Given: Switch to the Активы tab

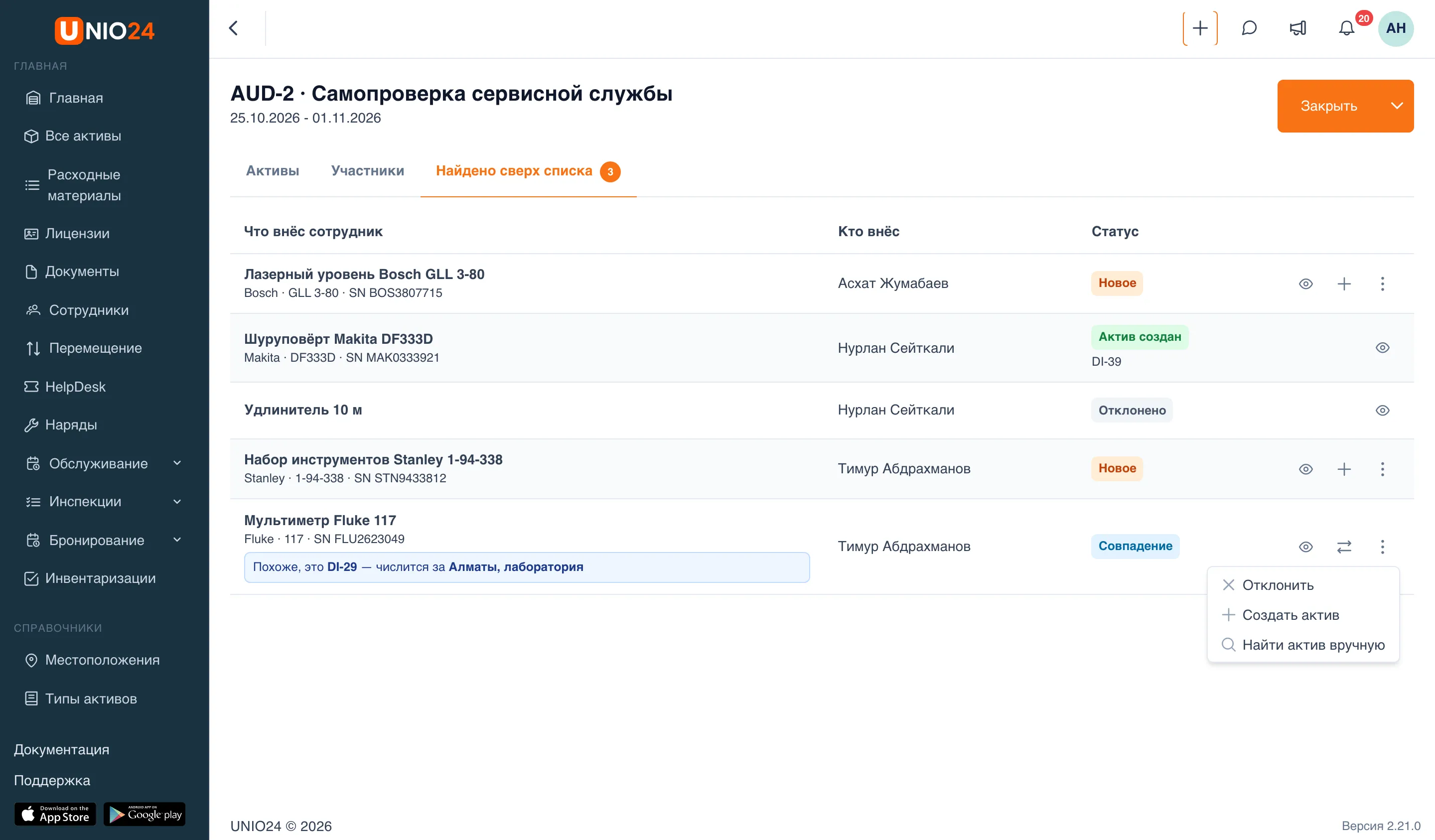Looking at the screenshot, I should (x=272, y=171).
